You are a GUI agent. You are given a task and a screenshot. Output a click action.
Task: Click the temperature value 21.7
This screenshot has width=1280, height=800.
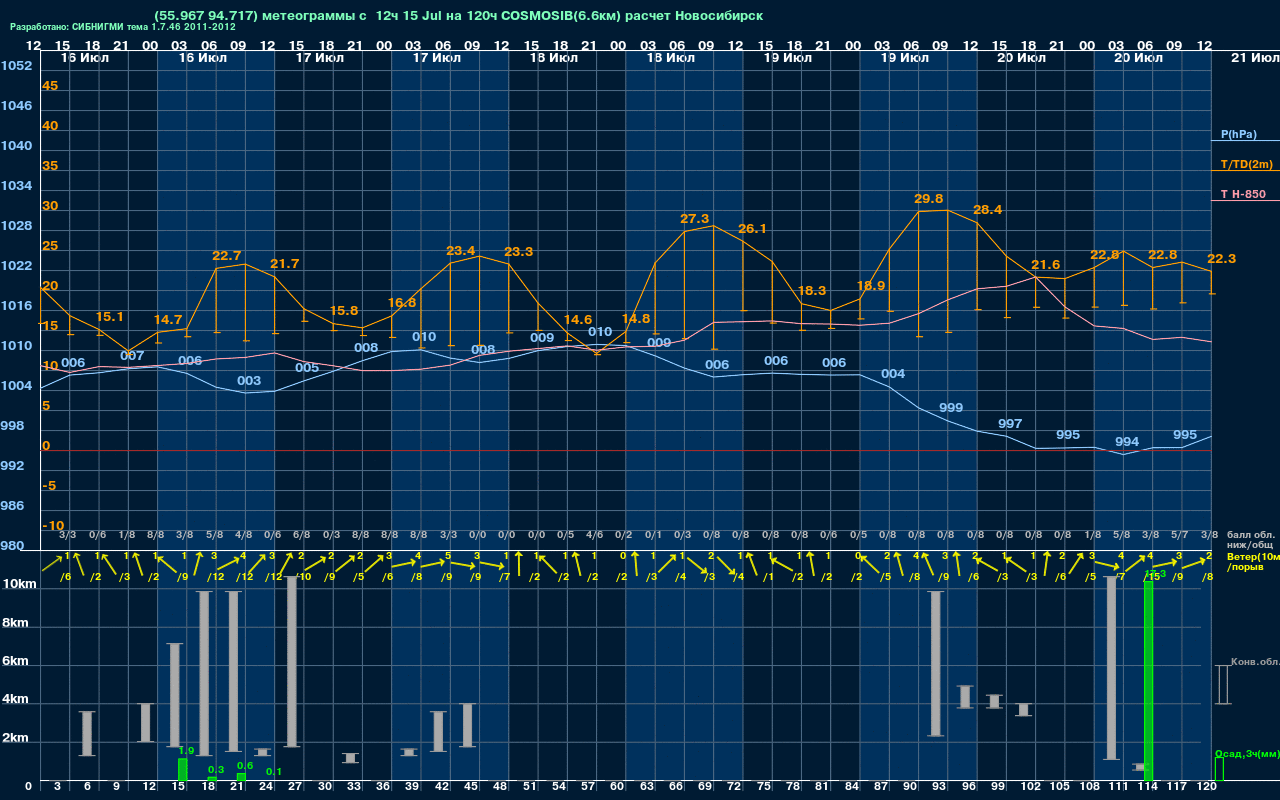284,264
